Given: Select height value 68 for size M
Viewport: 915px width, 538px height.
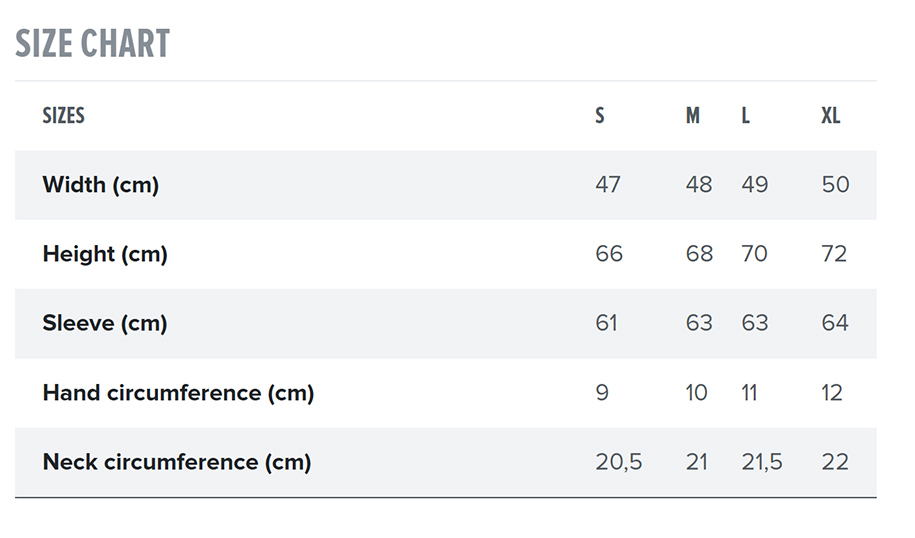Looking at the screenshot, I should pyautogui.click(x=699, y=254).
